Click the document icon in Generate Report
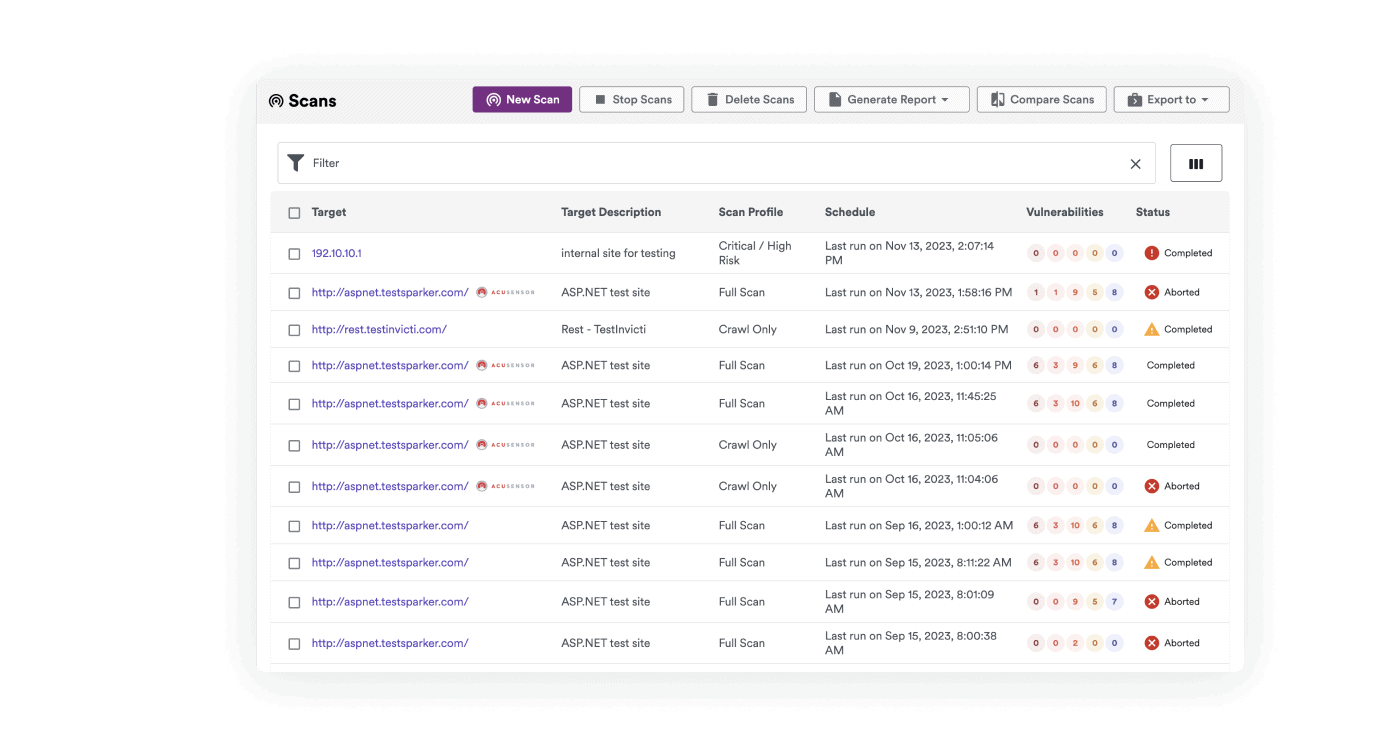Image resolution: width=1390 pixels, height=750 pixels. click(x=835, y=100)
